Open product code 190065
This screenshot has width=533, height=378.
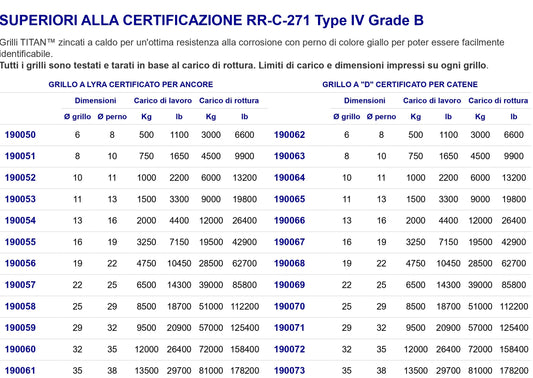[290, 199]
